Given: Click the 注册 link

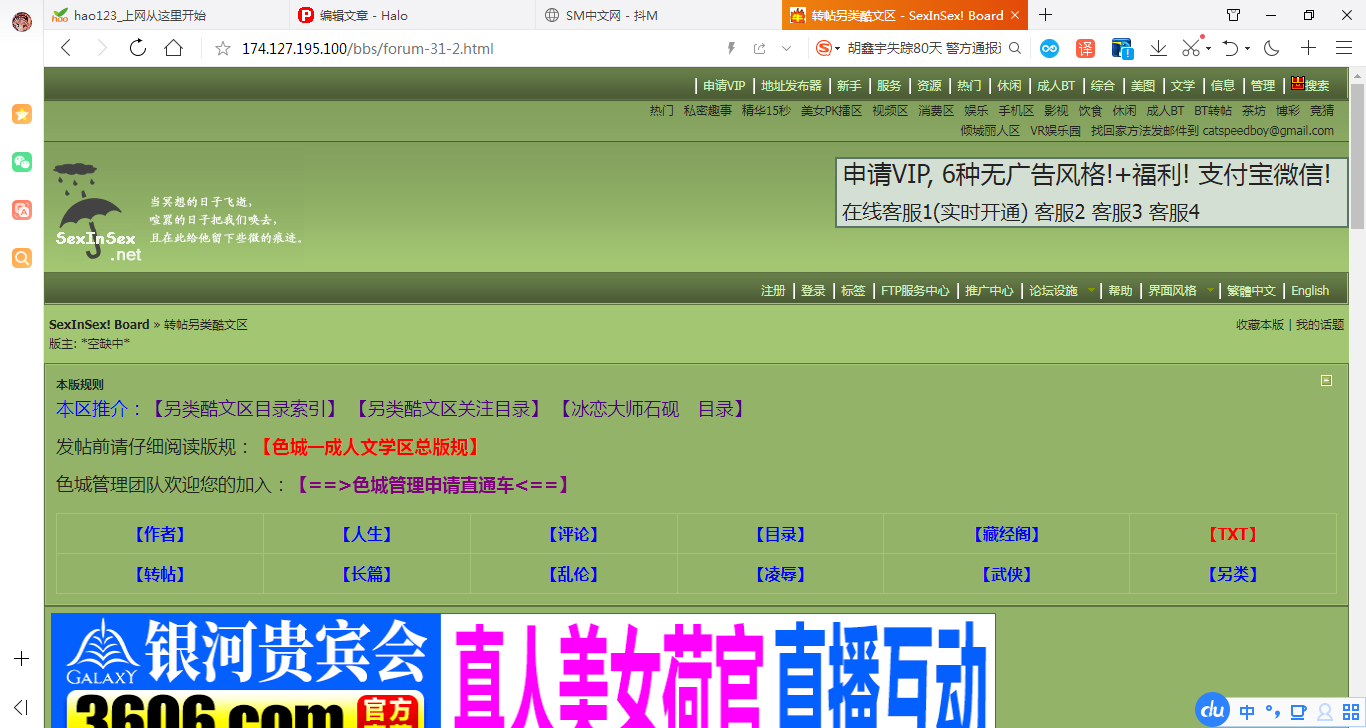Looking at the screenshot, I should click(773, 291).
